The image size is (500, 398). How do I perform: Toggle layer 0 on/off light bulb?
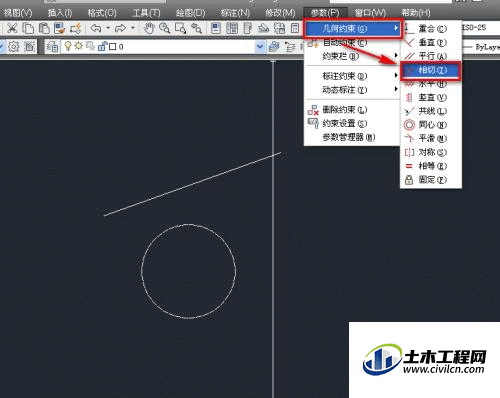point(68,46)
